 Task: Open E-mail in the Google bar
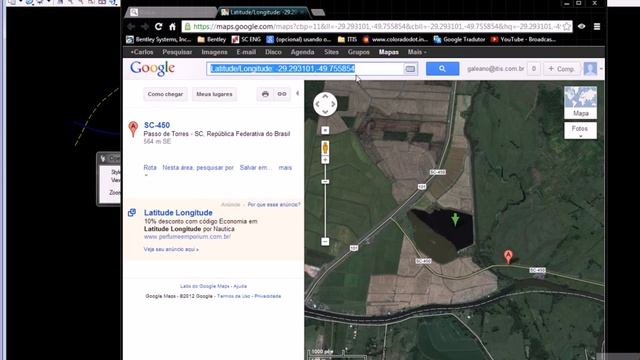click(x=246, y=52)
